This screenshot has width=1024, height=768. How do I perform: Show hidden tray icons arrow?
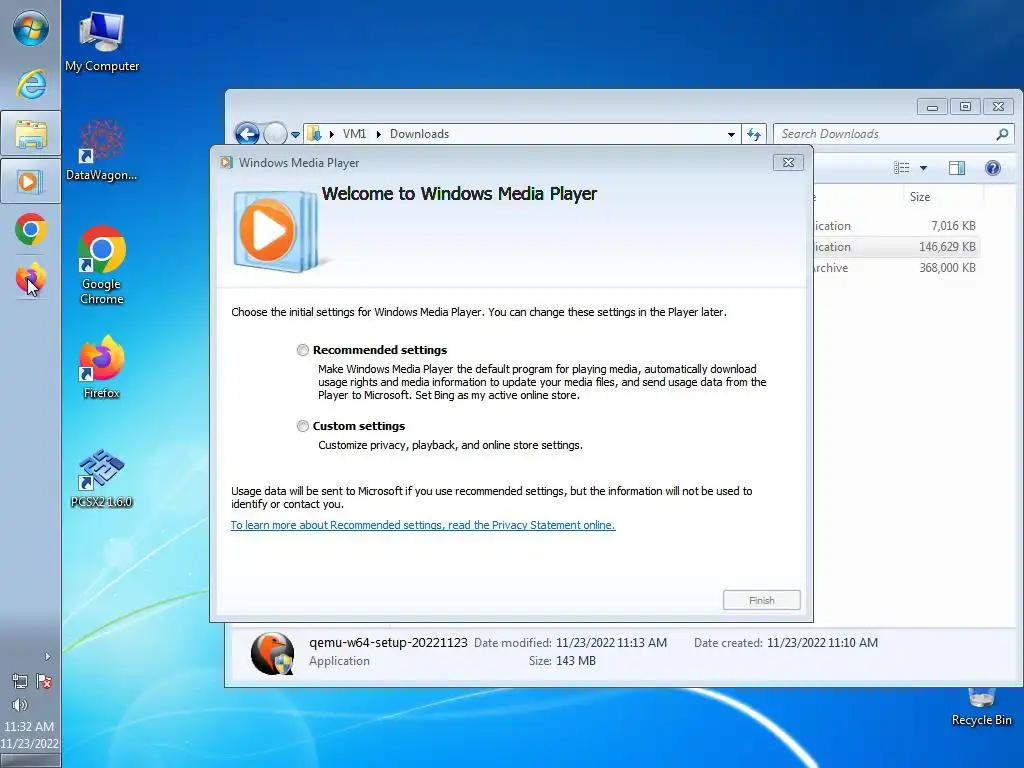click(47, 656)
